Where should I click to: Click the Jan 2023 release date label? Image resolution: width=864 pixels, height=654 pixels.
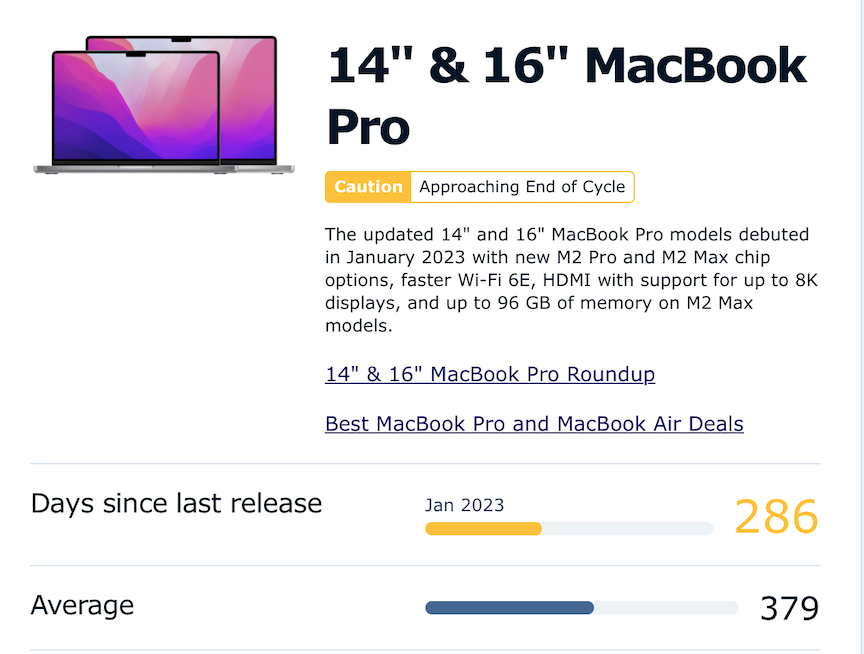(465, 505)
